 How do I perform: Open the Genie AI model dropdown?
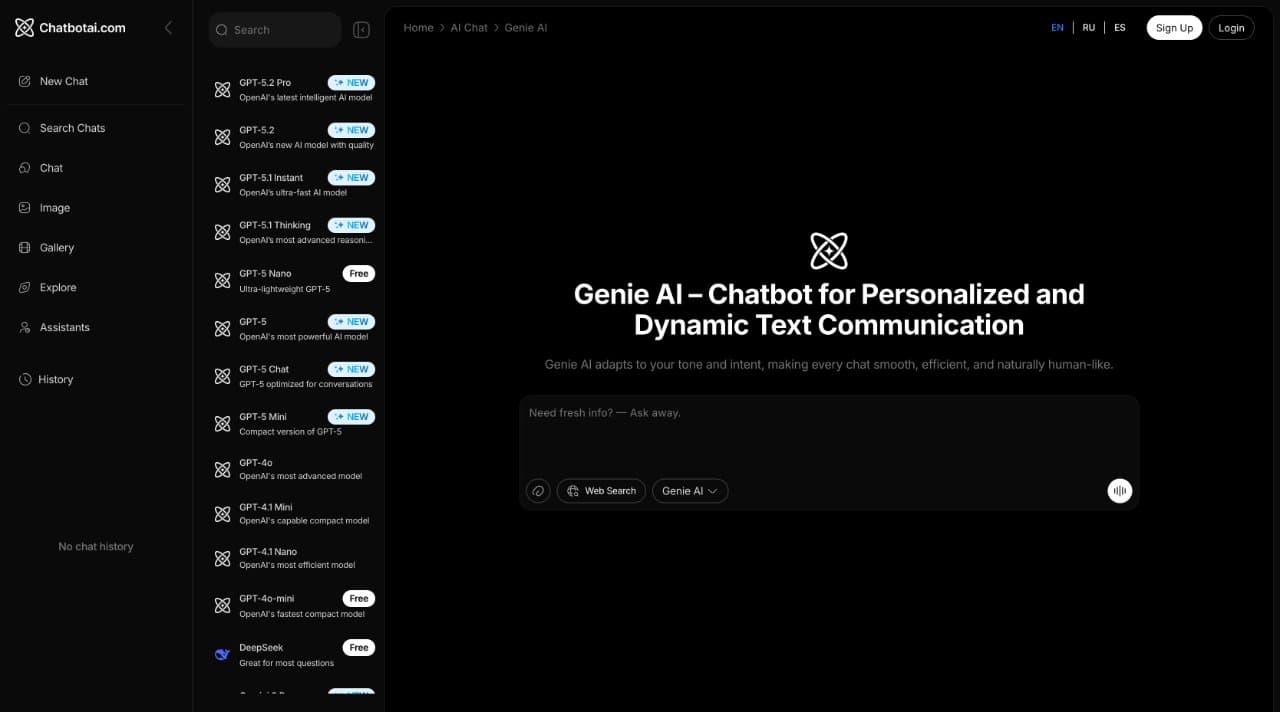click(690, 491)
